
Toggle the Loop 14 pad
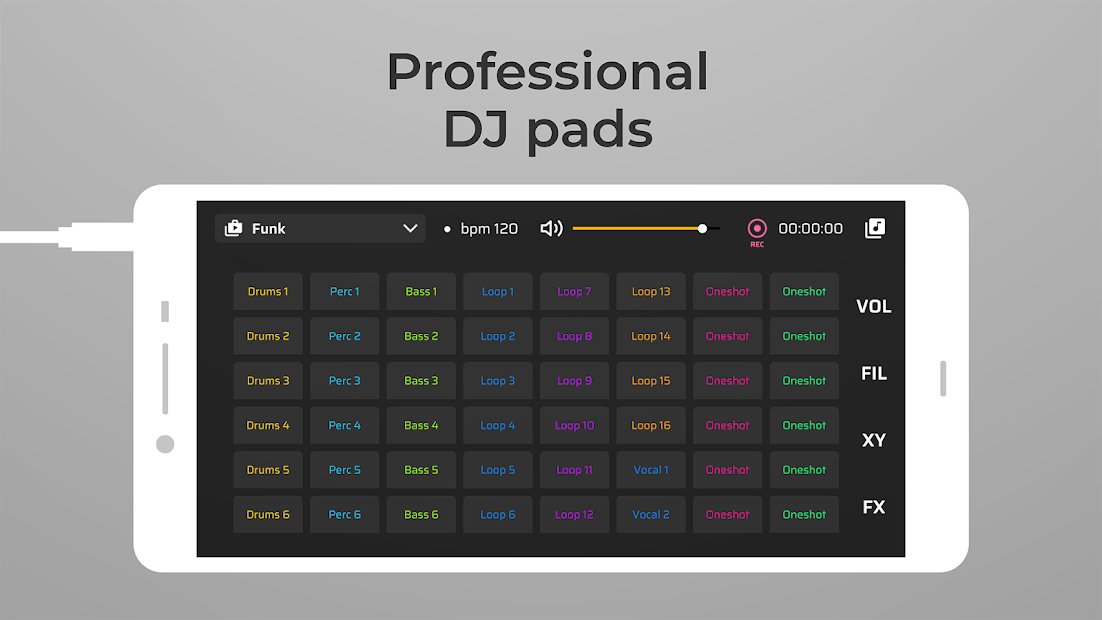[651, 336]
